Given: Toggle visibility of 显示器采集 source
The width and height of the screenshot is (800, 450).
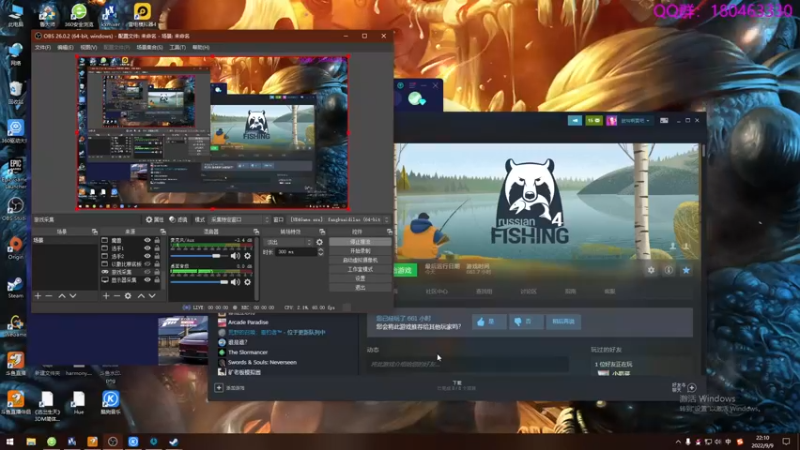Looking at the screenshot, I should [147, 280].
